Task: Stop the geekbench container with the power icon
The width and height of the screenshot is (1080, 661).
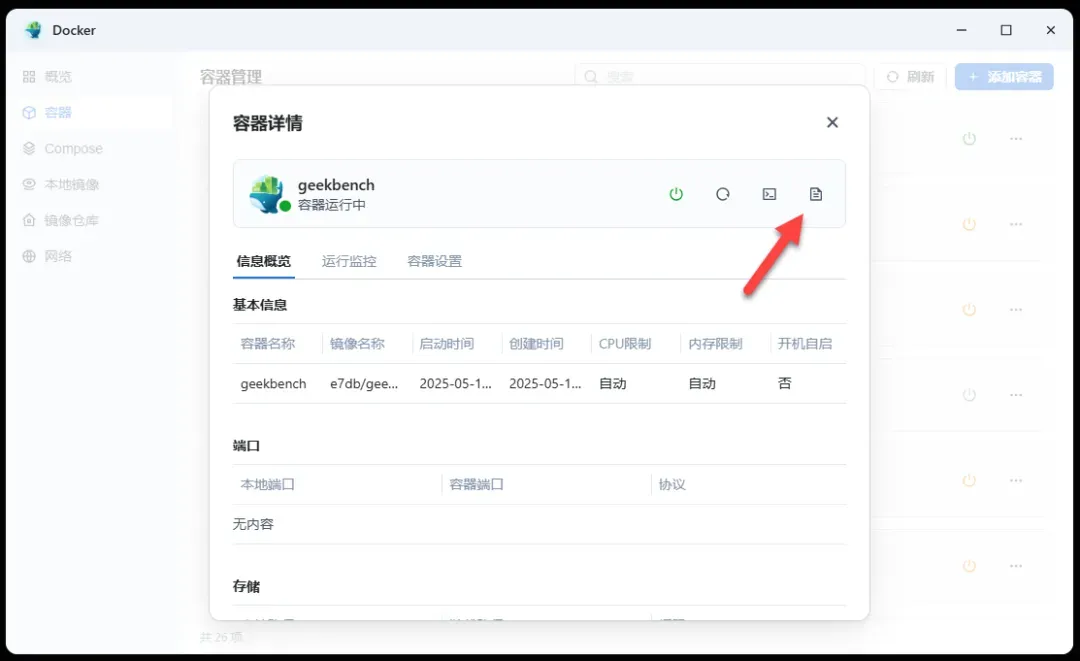Action: pyautogui.click(x=676, y=194)
